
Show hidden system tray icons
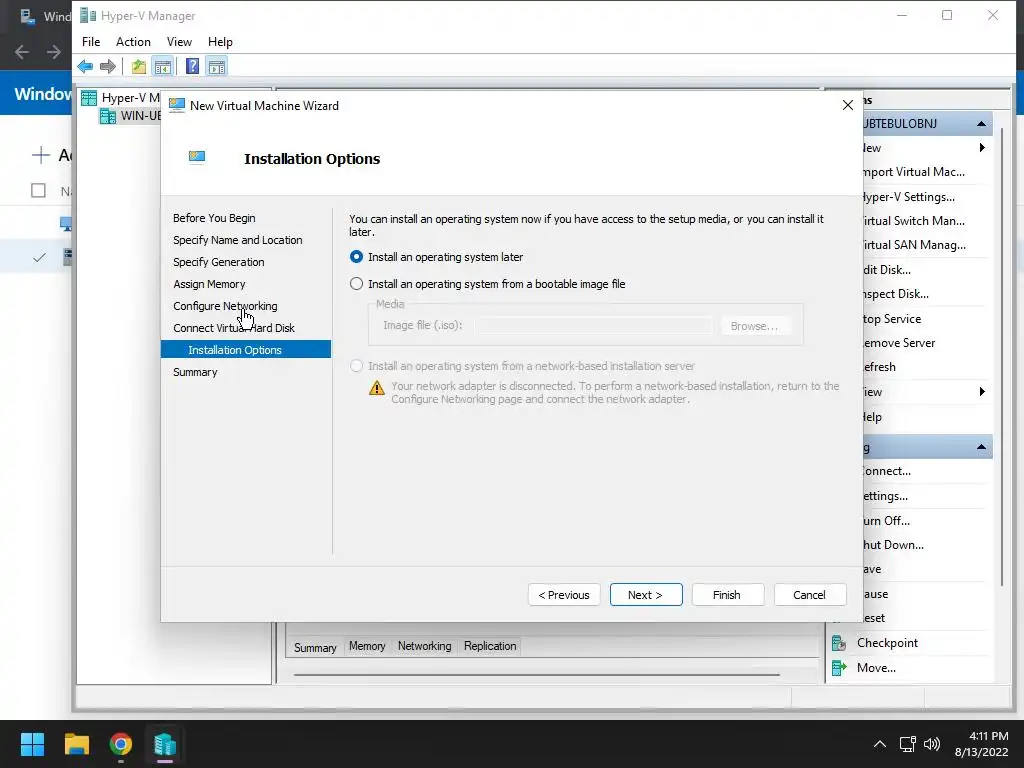click(x=880, y=744)
